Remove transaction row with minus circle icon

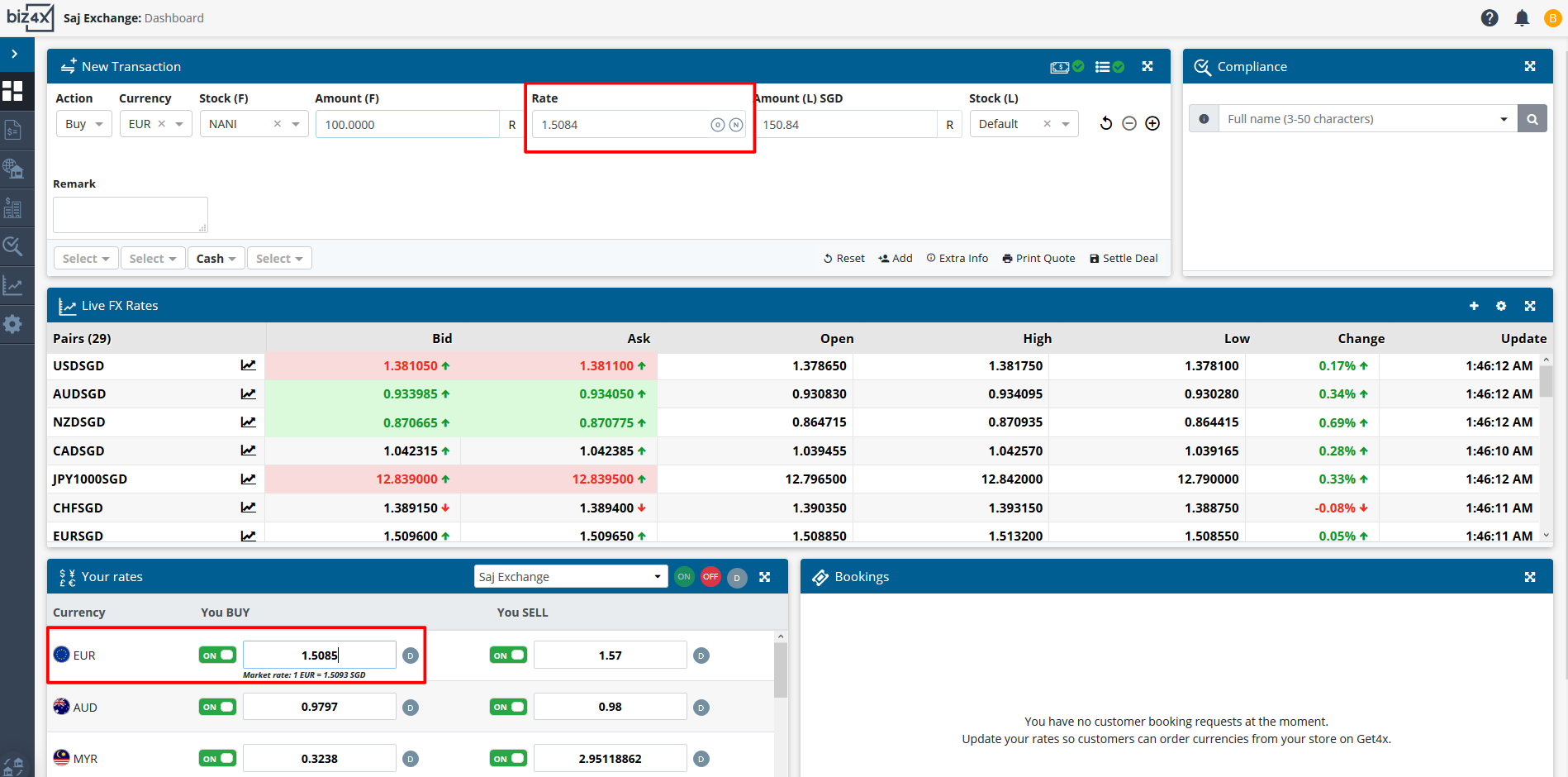(x=1129, y=124)
